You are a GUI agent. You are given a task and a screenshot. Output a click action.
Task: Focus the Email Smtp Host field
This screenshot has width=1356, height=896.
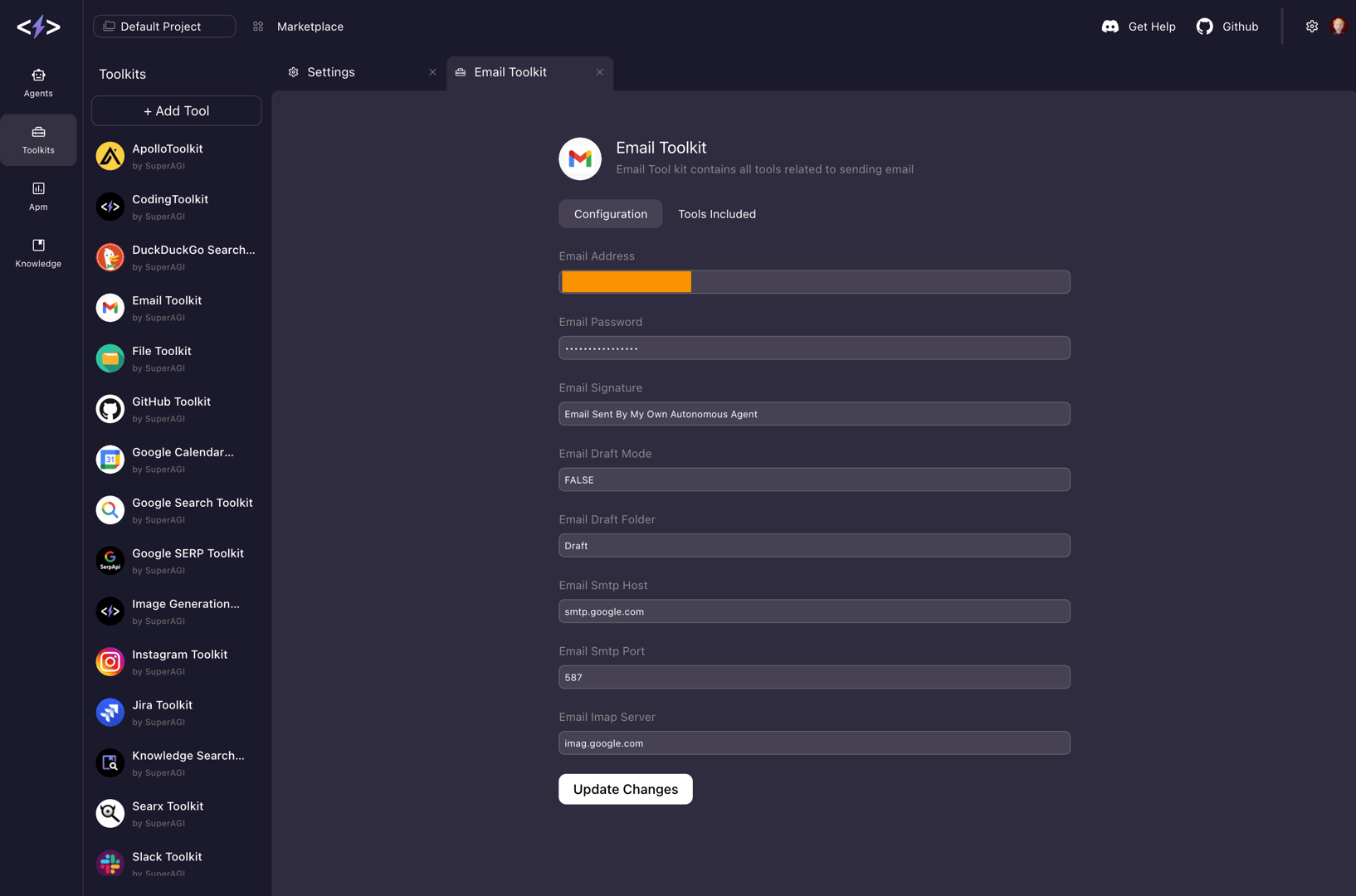tap(814, 611)
